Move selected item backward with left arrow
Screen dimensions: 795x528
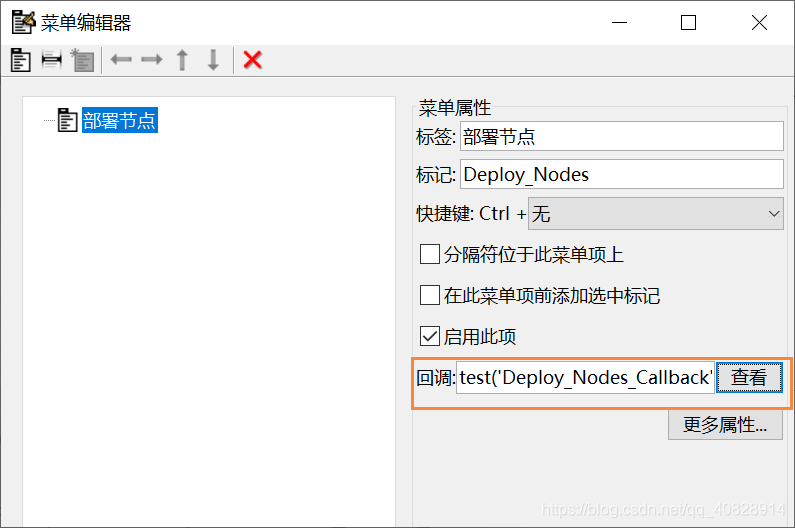coord(121,60)
